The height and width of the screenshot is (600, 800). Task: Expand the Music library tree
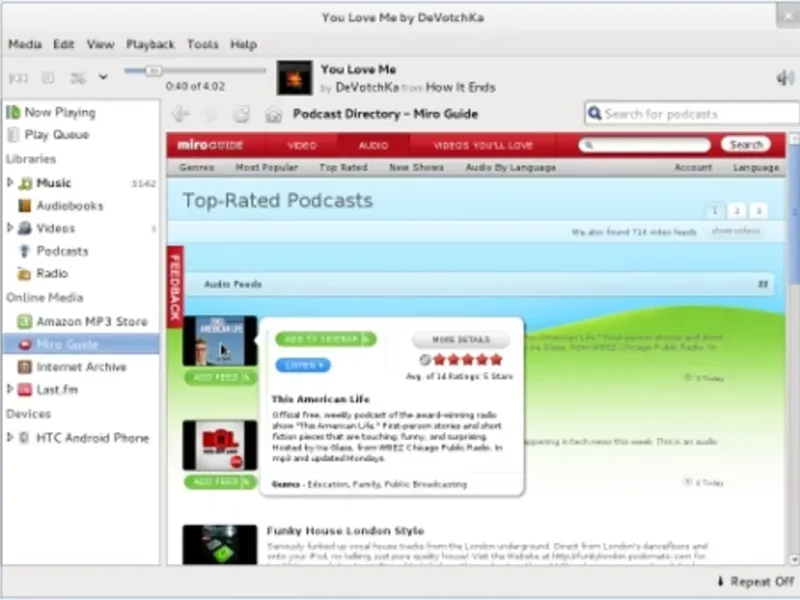[10, 182]
